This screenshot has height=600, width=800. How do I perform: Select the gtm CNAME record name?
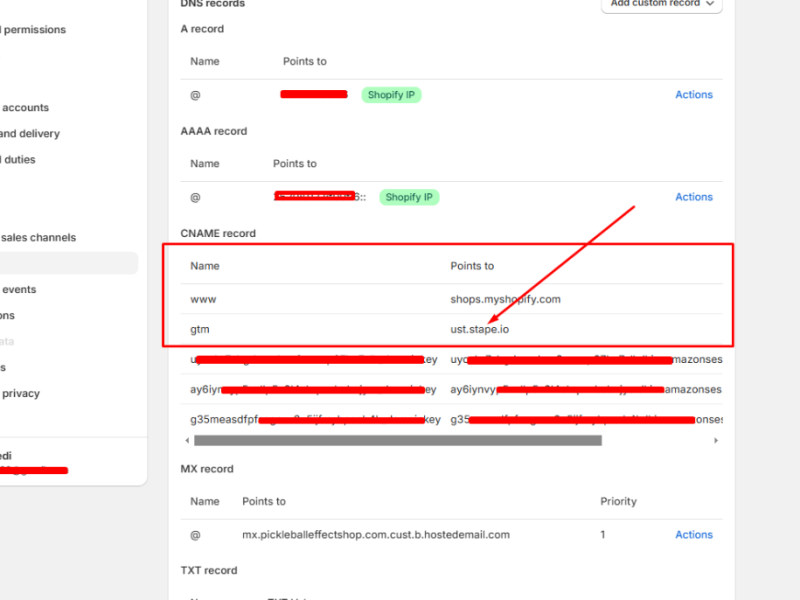pyautogui.click(x=199, y=330)
